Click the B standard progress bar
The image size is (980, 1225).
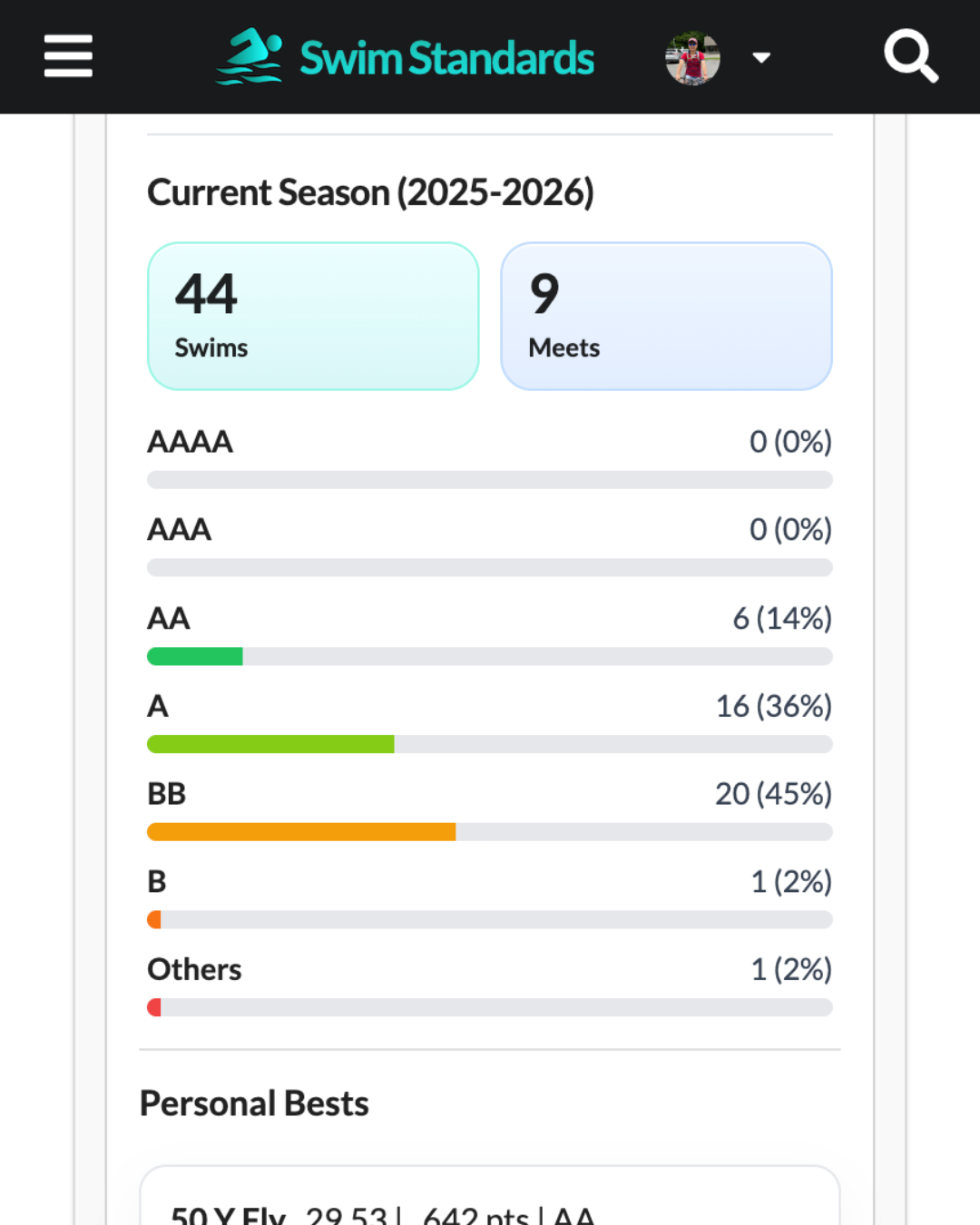pos(489,920)
